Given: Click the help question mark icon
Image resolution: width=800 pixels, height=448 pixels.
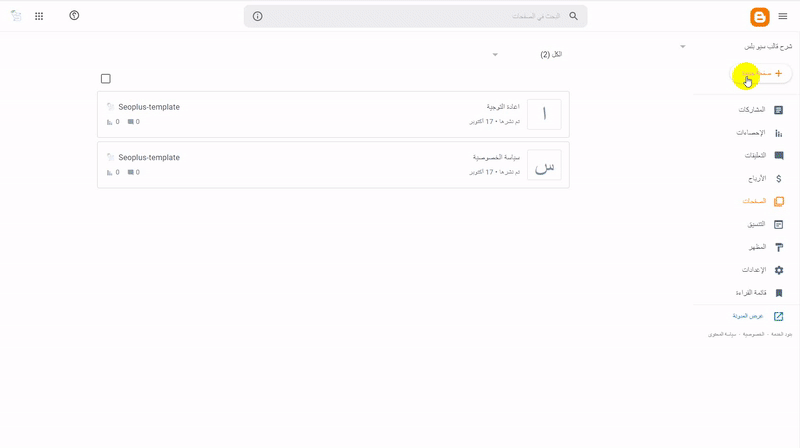Looking at the screenshot, I should (75, 16).
